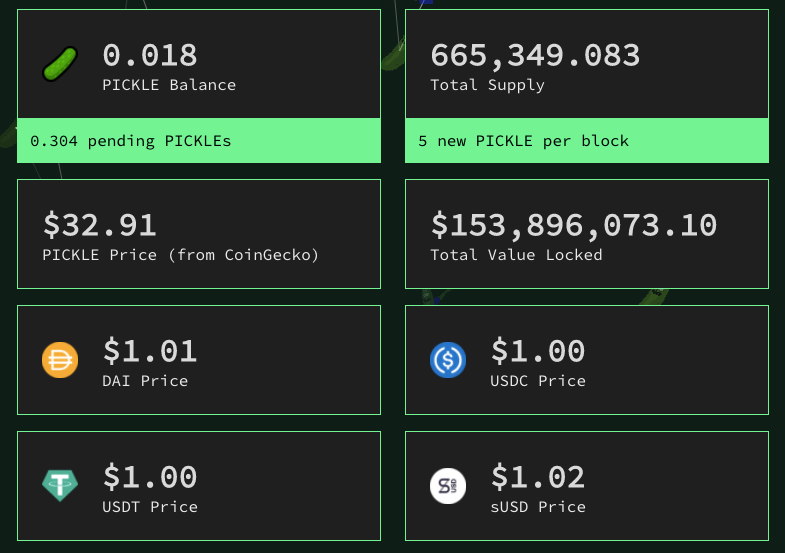Select the 665,349.083 total supply number
The height and width of the screenshot is (553, 785).
coord(535,55)
